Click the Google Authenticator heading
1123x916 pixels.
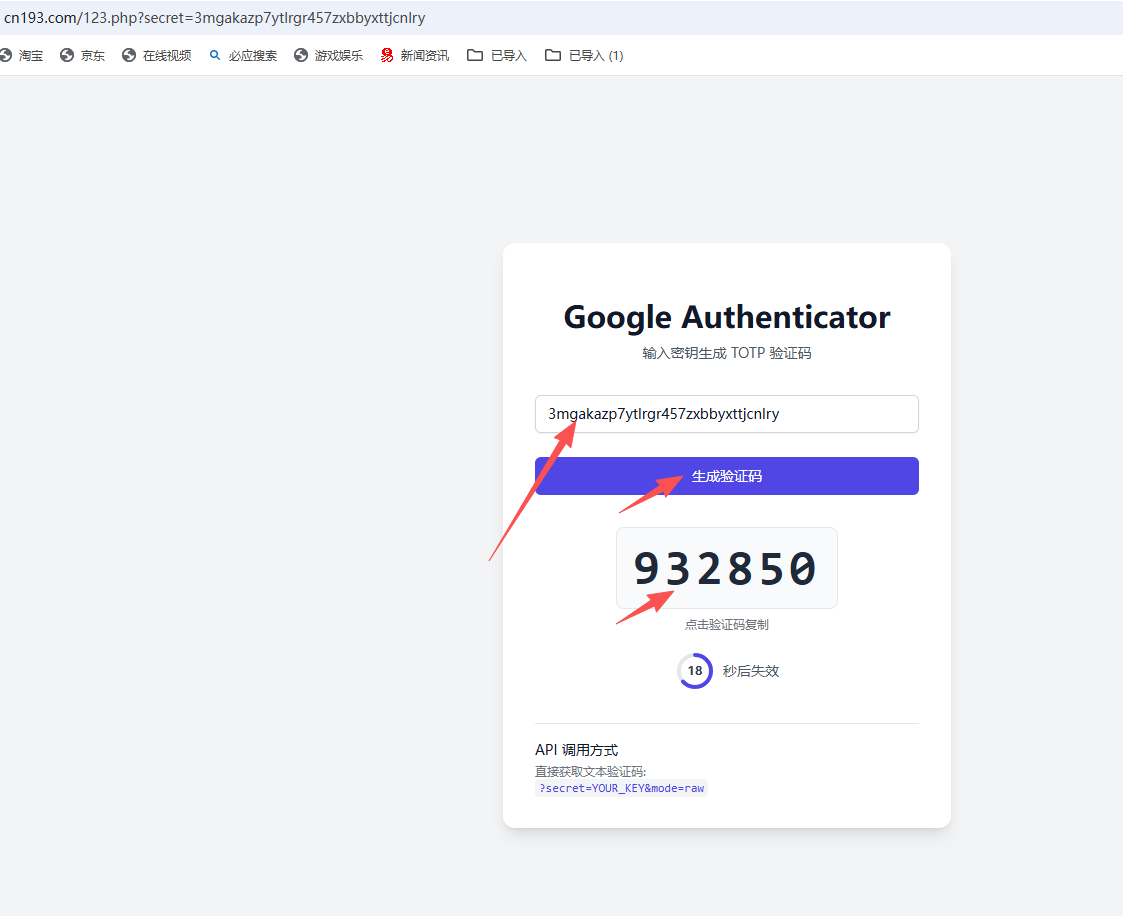726,317
